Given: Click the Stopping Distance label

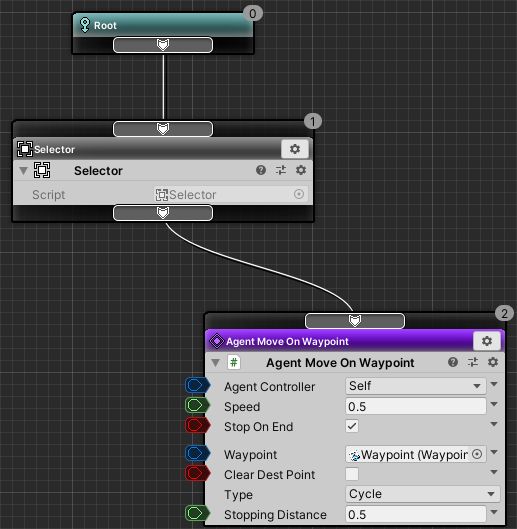Looking at the screenshot, I should (275, 515).
